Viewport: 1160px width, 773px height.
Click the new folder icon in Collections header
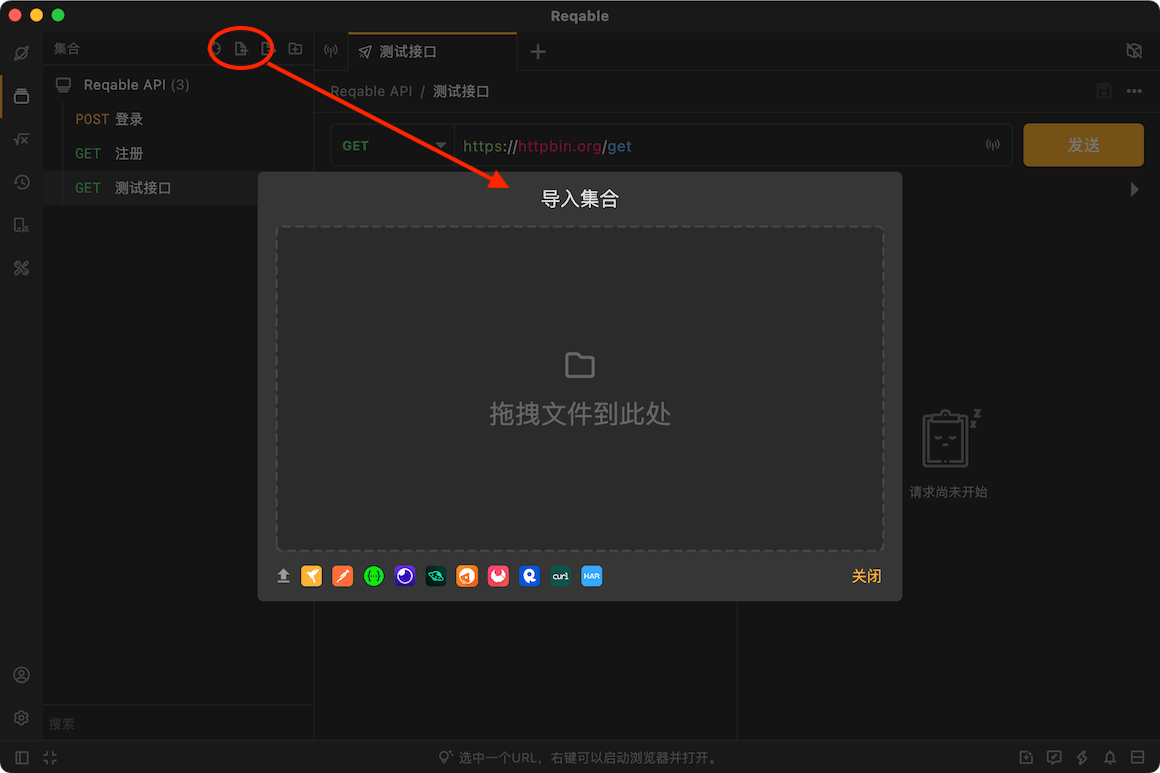click(295, 49)
